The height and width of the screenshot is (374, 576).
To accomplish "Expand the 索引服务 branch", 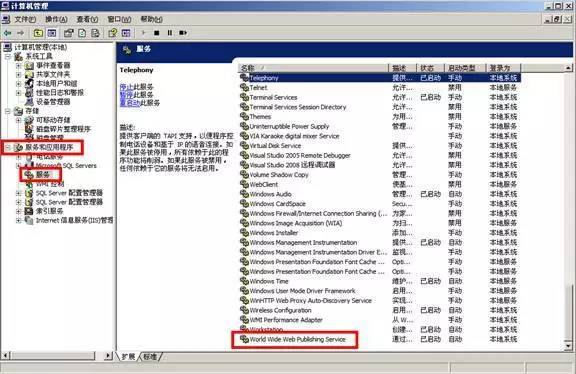I will tap(19, 211).
